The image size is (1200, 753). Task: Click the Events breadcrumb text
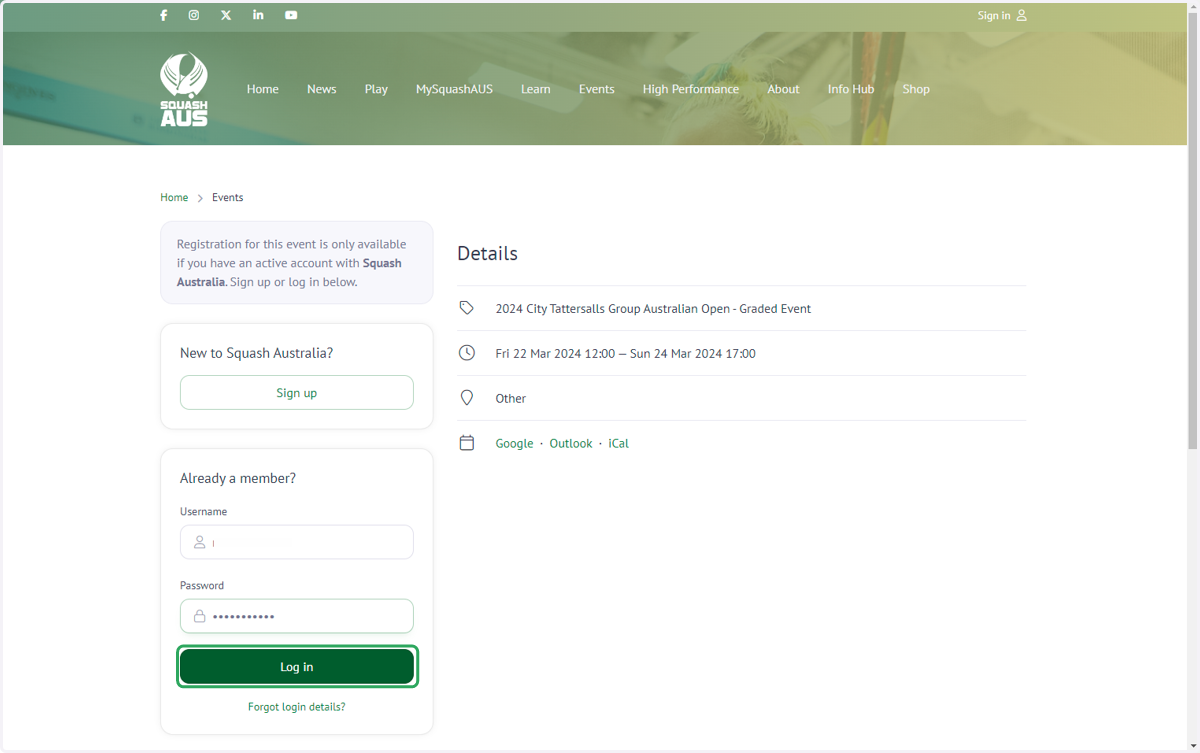[228, 198]
